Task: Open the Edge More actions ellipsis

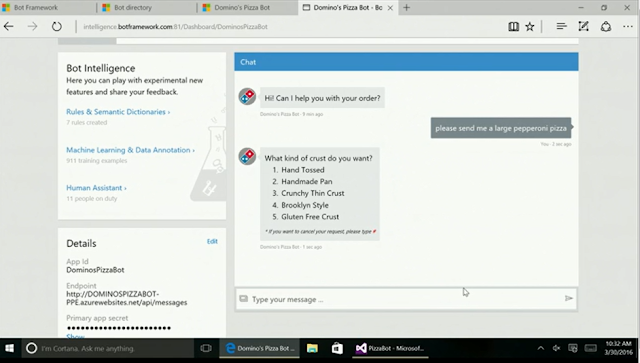Action: (628, 27)
